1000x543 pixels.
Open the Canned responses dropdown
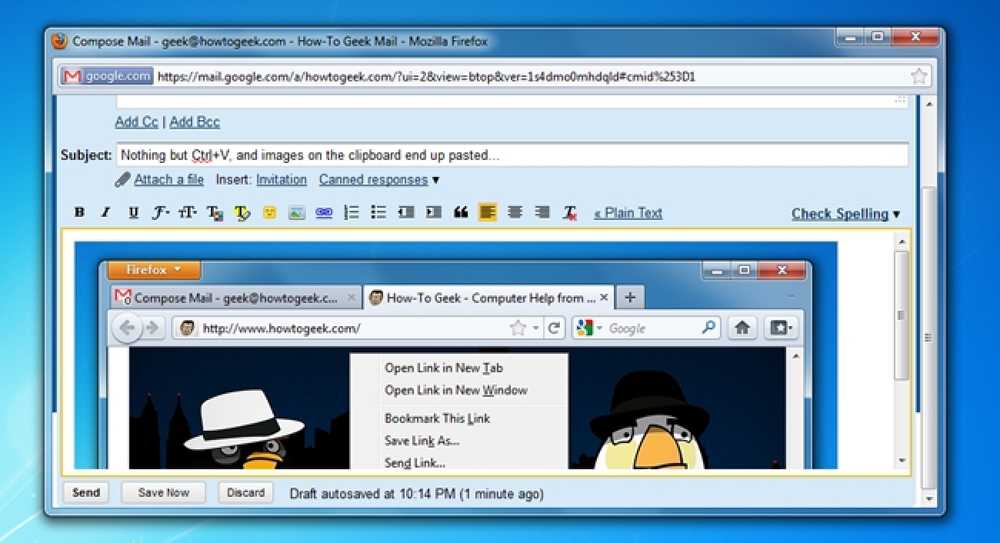click(379, 180)
